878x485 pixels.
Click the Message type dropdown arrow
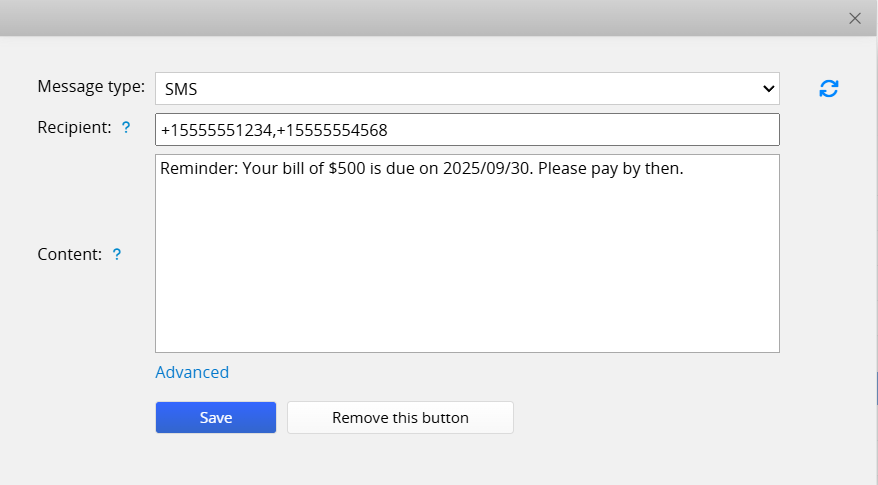pyautogui.click(x=768, y=88)
